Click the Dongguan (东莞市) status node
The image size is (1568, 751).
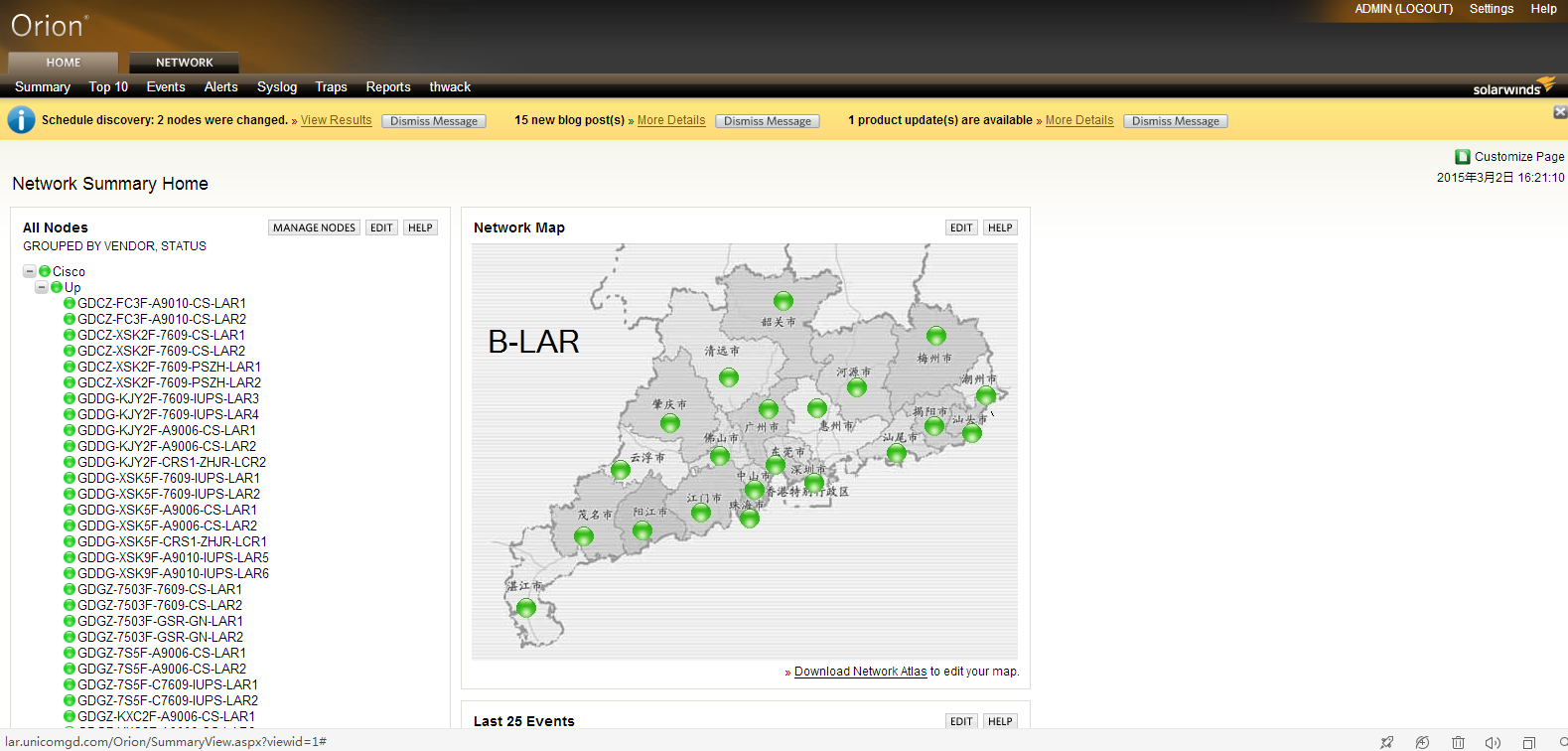coord(776,465)
